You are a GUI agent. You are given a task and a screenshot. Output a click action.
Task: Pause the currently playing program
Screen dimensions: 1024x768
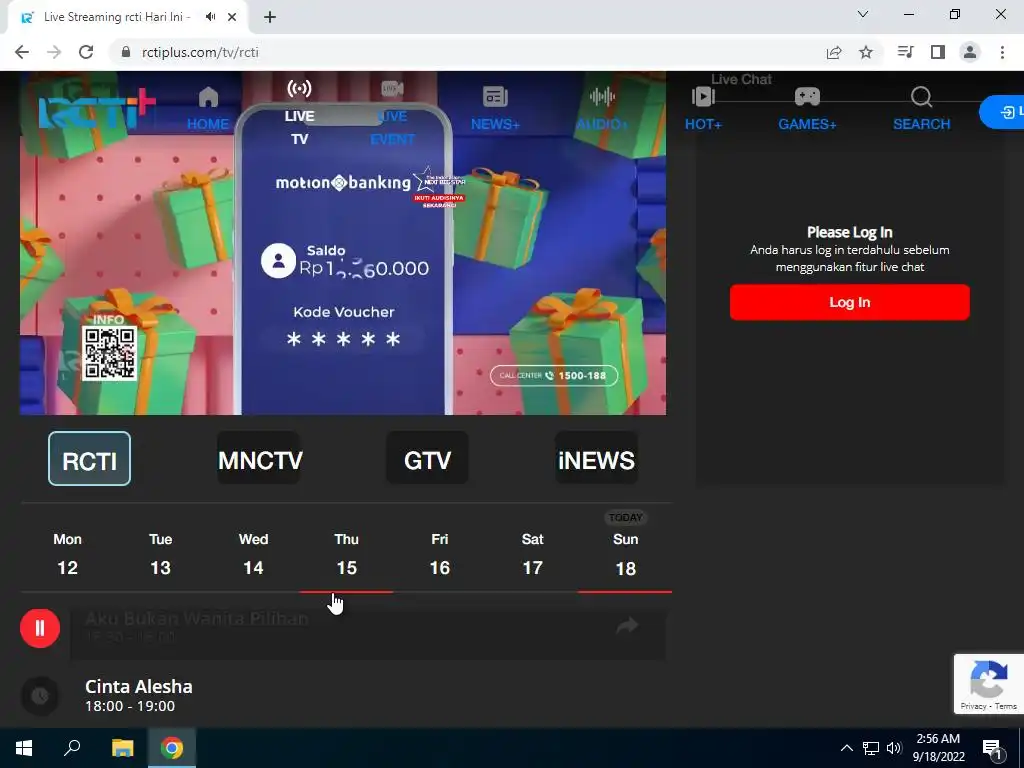(40, 628)
